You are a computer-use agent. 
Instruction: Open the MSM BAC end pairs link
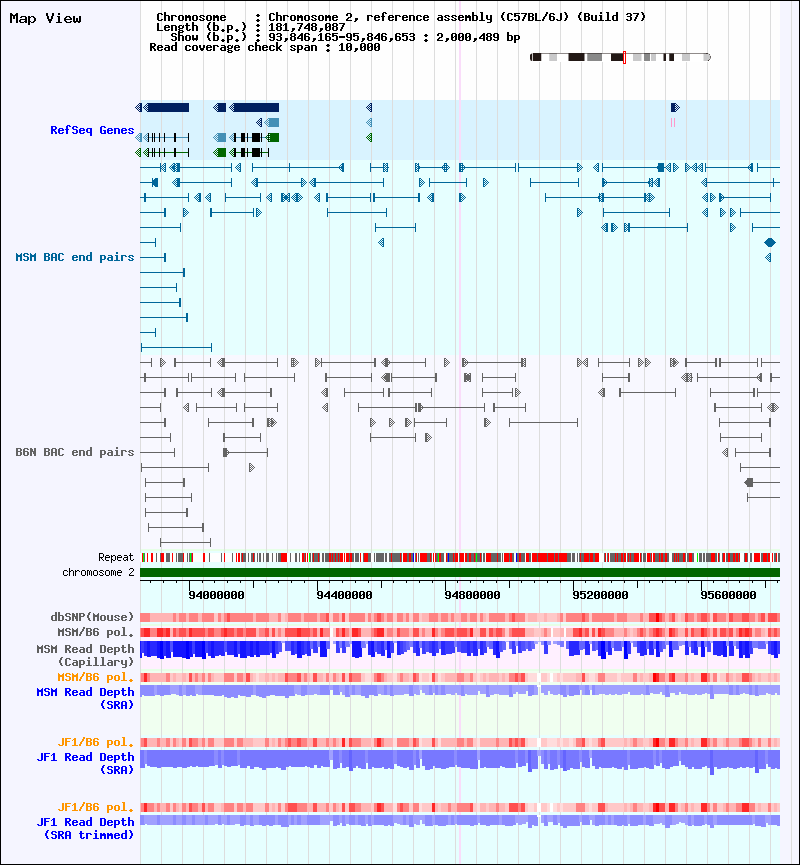75,257
